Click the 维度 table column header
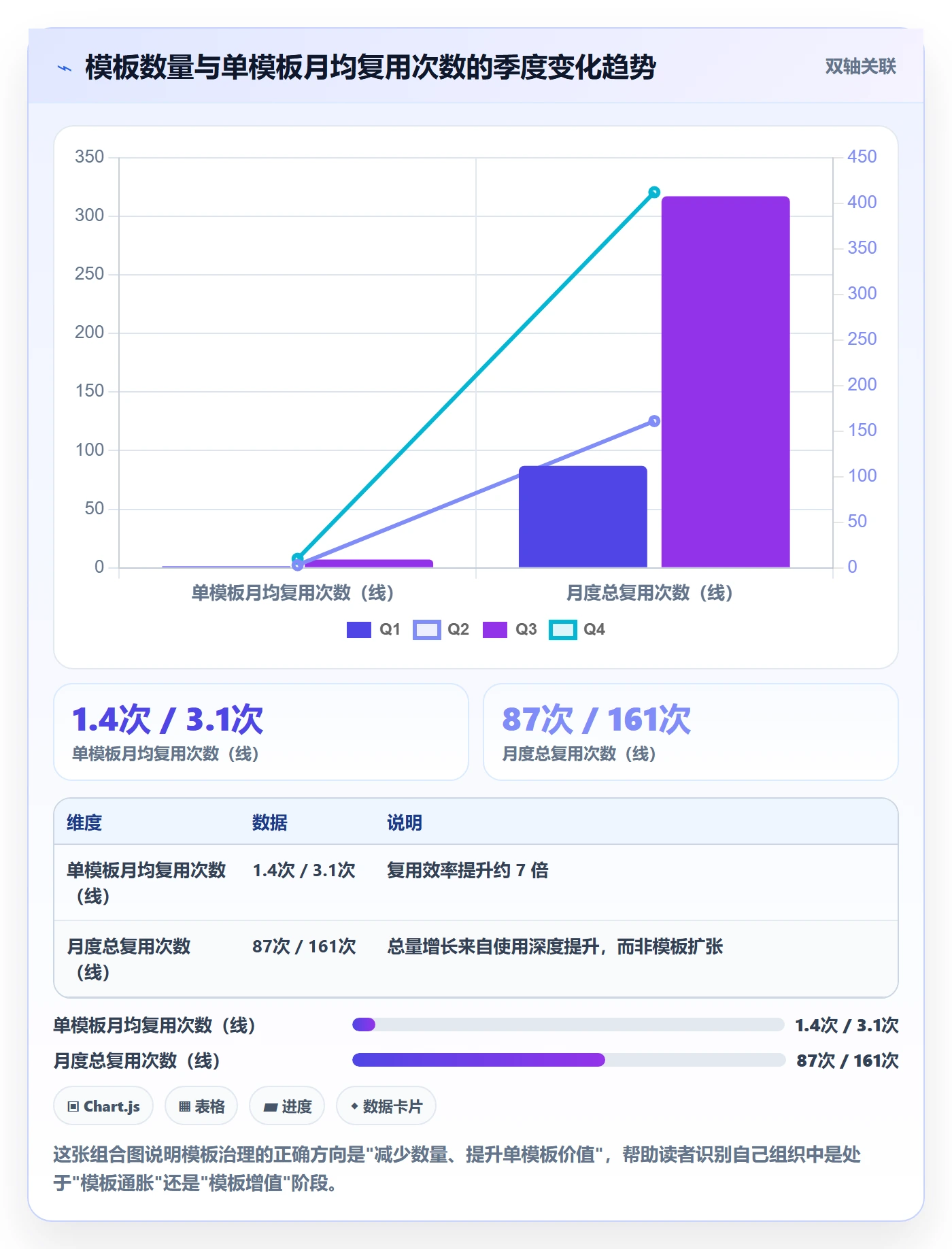Screen dimensions: 952x1249 point(84,822)
